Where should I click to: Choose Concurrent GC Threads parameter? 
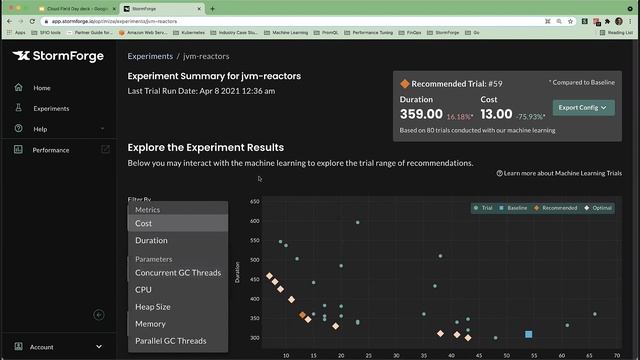(x=178, y=273)
